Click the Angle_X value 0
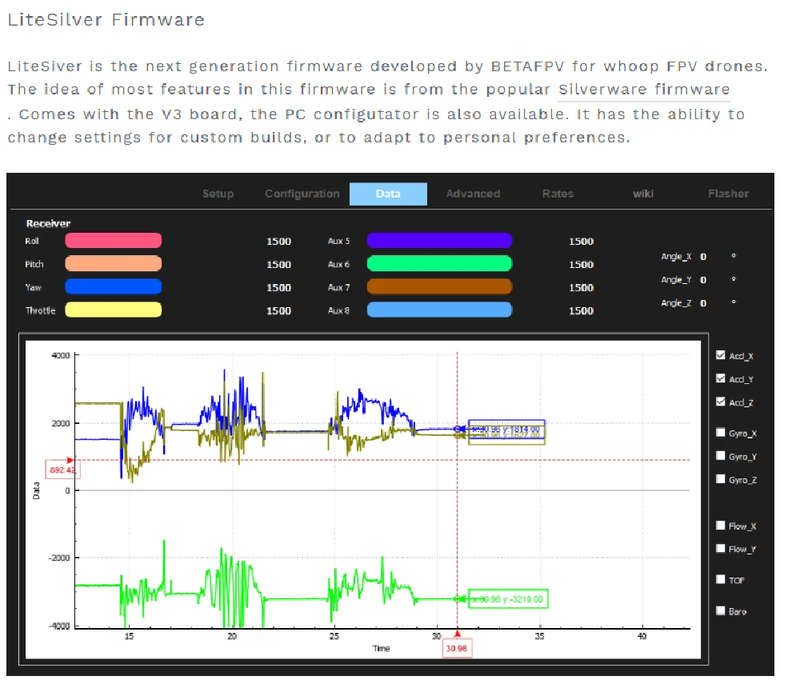The width and height of the screenshot is (800, 684). pos(703,257)
